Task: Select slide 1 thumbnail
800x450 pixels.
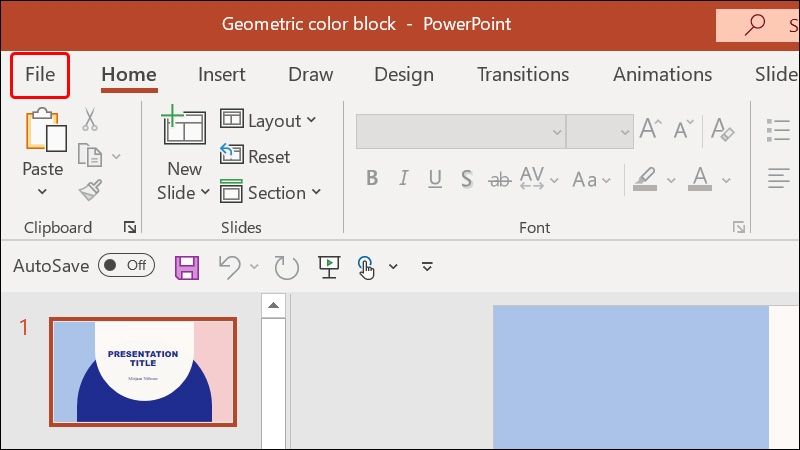Action: click(x=143, y=372)
